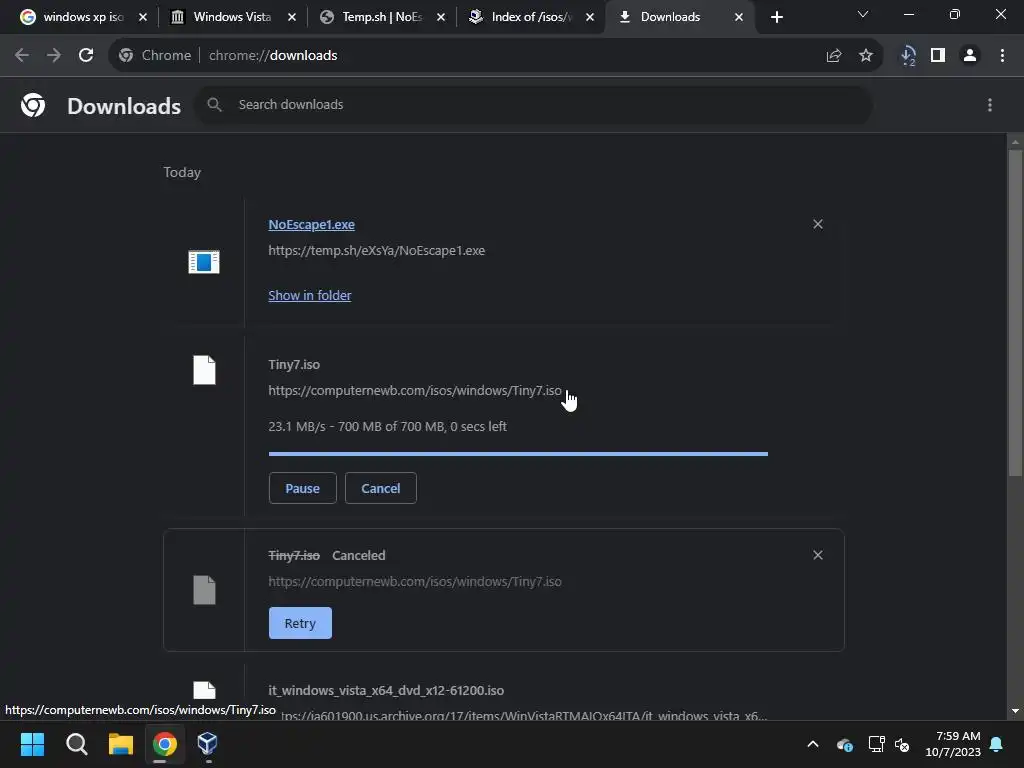Screen dimensions: 1024x768
Task: Share this page icon in address bar
Action: pos(833,56)
